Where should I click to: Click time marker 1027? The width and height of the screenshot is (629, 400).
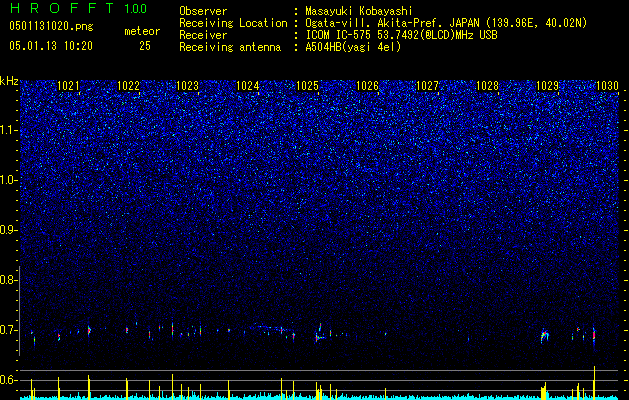point(428,86)
